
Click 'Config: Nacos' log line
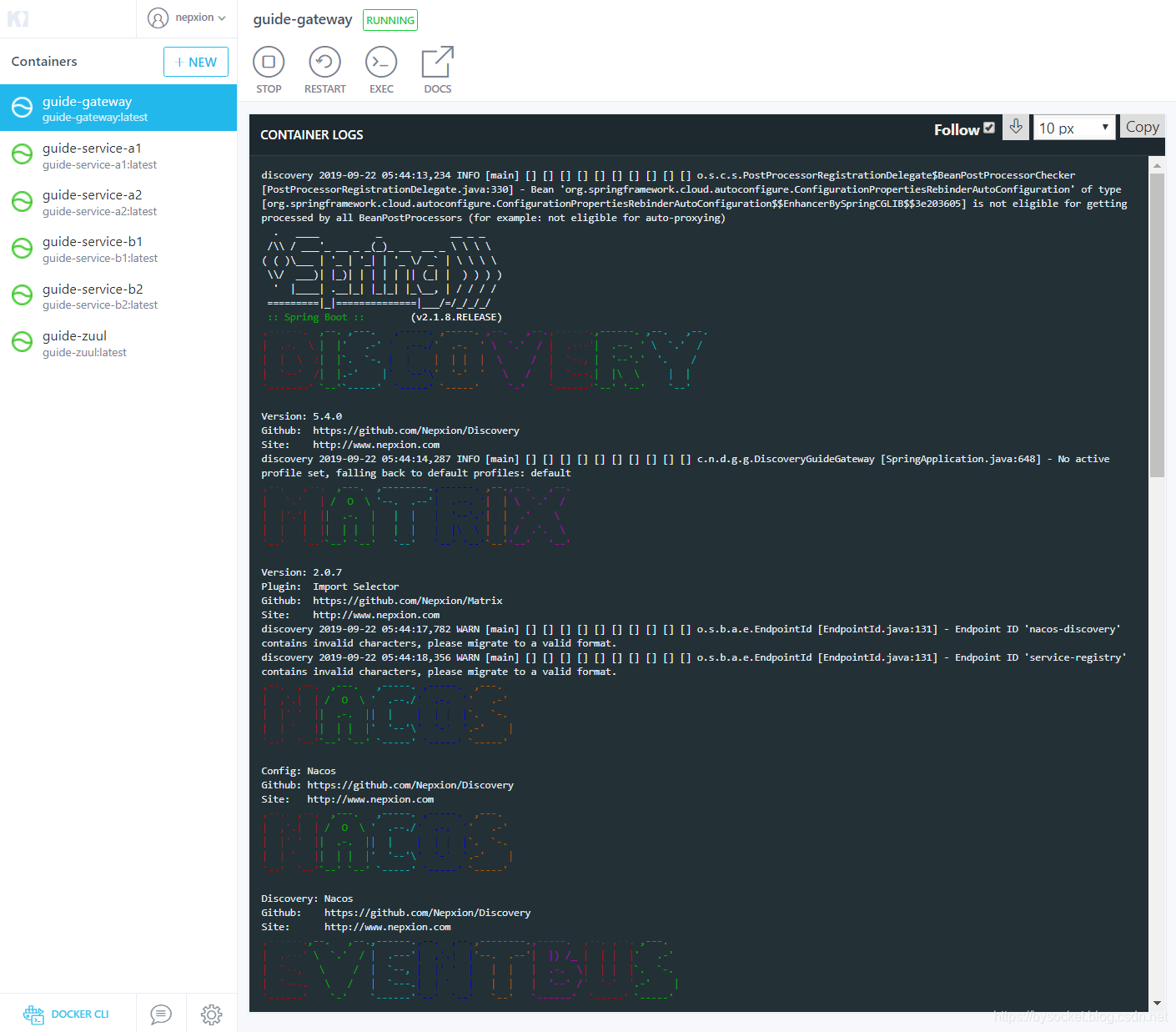point(299,771)
